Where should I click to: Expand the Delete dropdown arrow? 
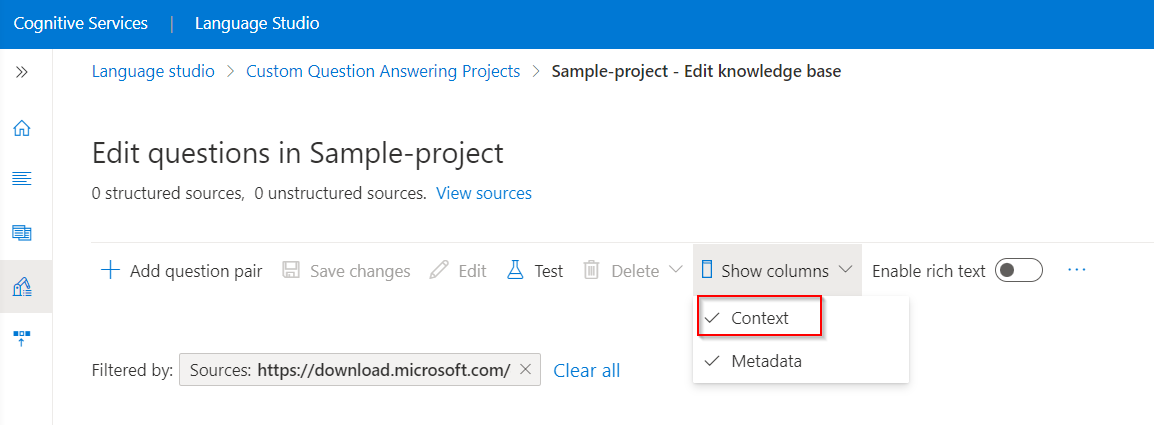[676, 270]
